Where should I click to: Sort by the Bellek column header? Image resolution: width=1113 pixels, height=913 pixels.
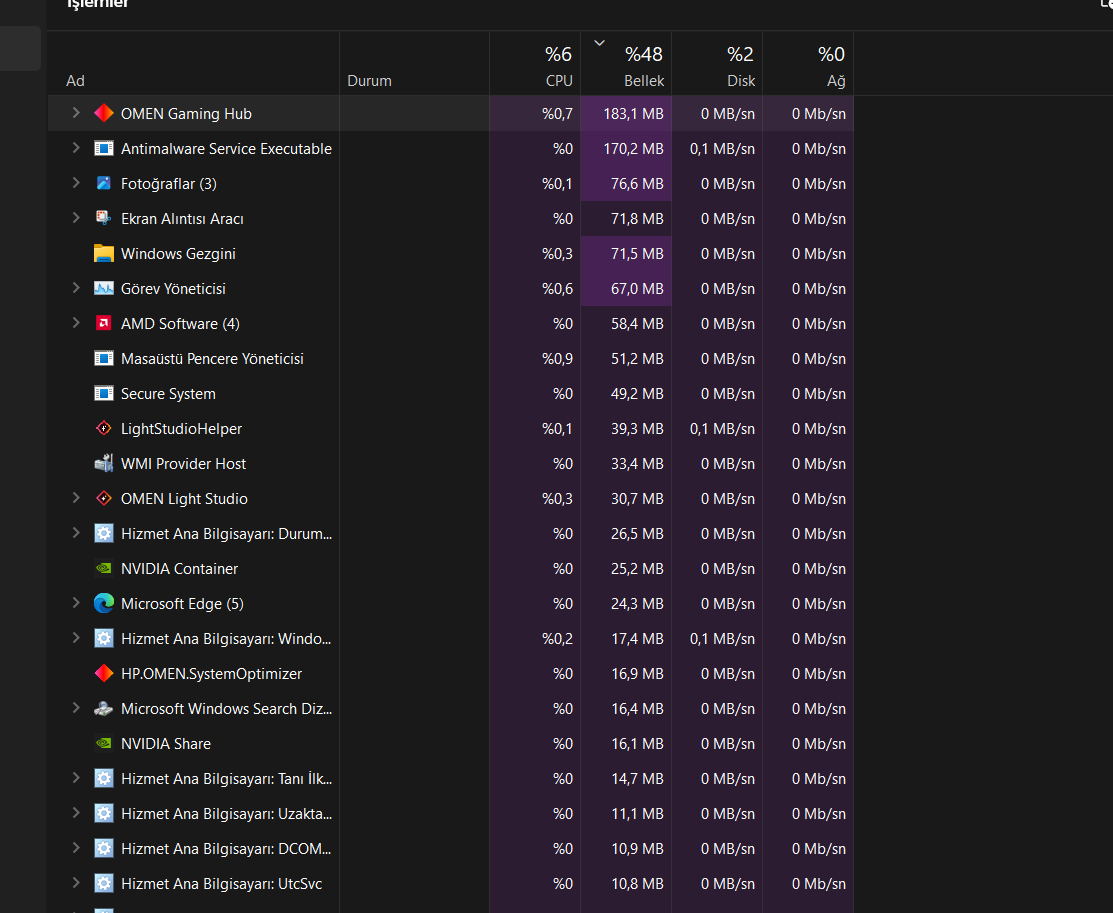626,63
